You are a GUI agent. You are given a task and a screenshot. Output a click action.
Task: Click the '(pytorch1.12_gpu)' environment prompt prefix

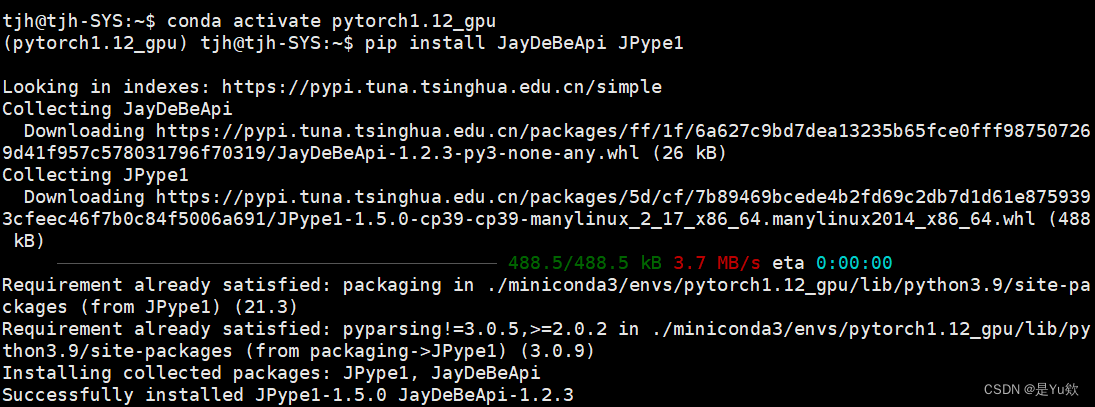click(x=96, y=43)
